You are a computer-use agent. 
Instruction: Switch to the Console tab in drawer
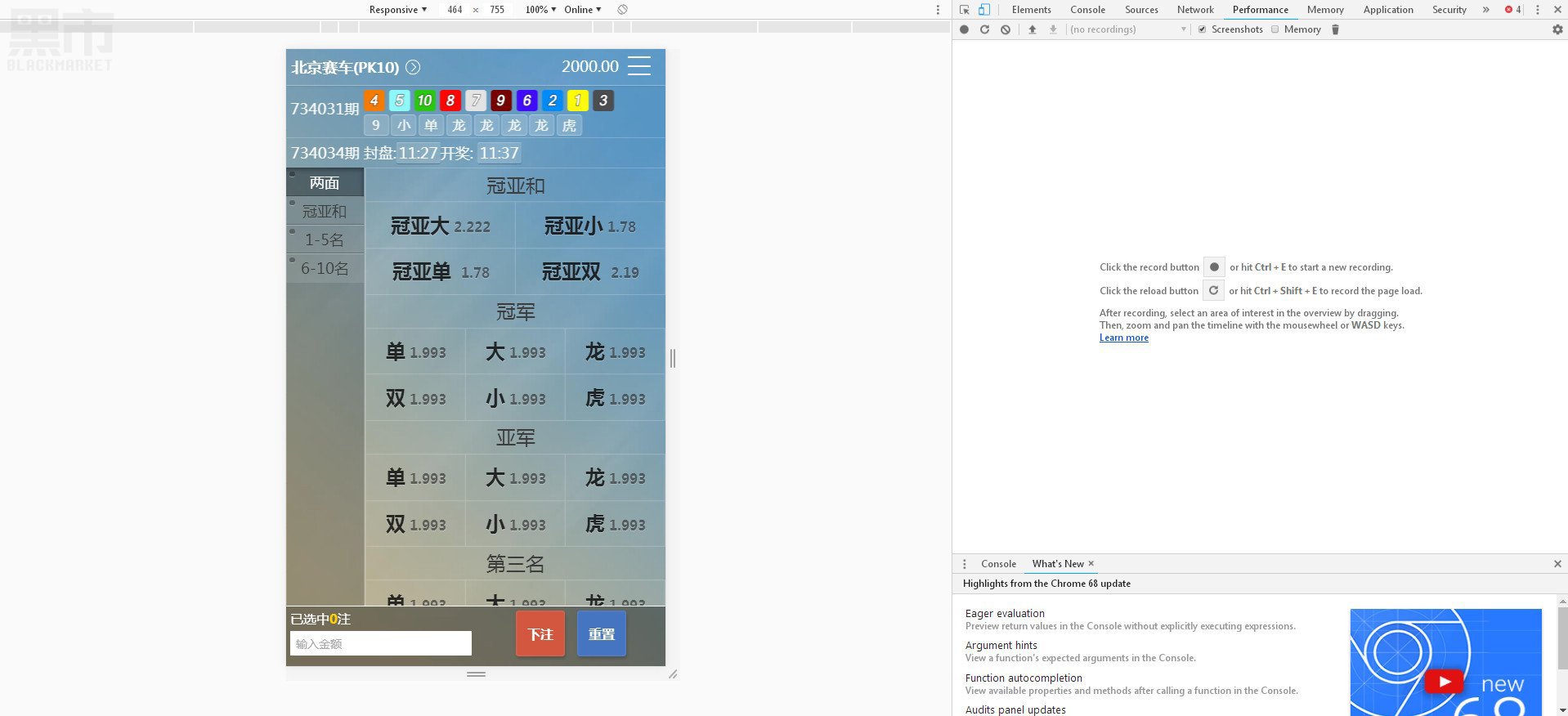[x=998, y=564]
